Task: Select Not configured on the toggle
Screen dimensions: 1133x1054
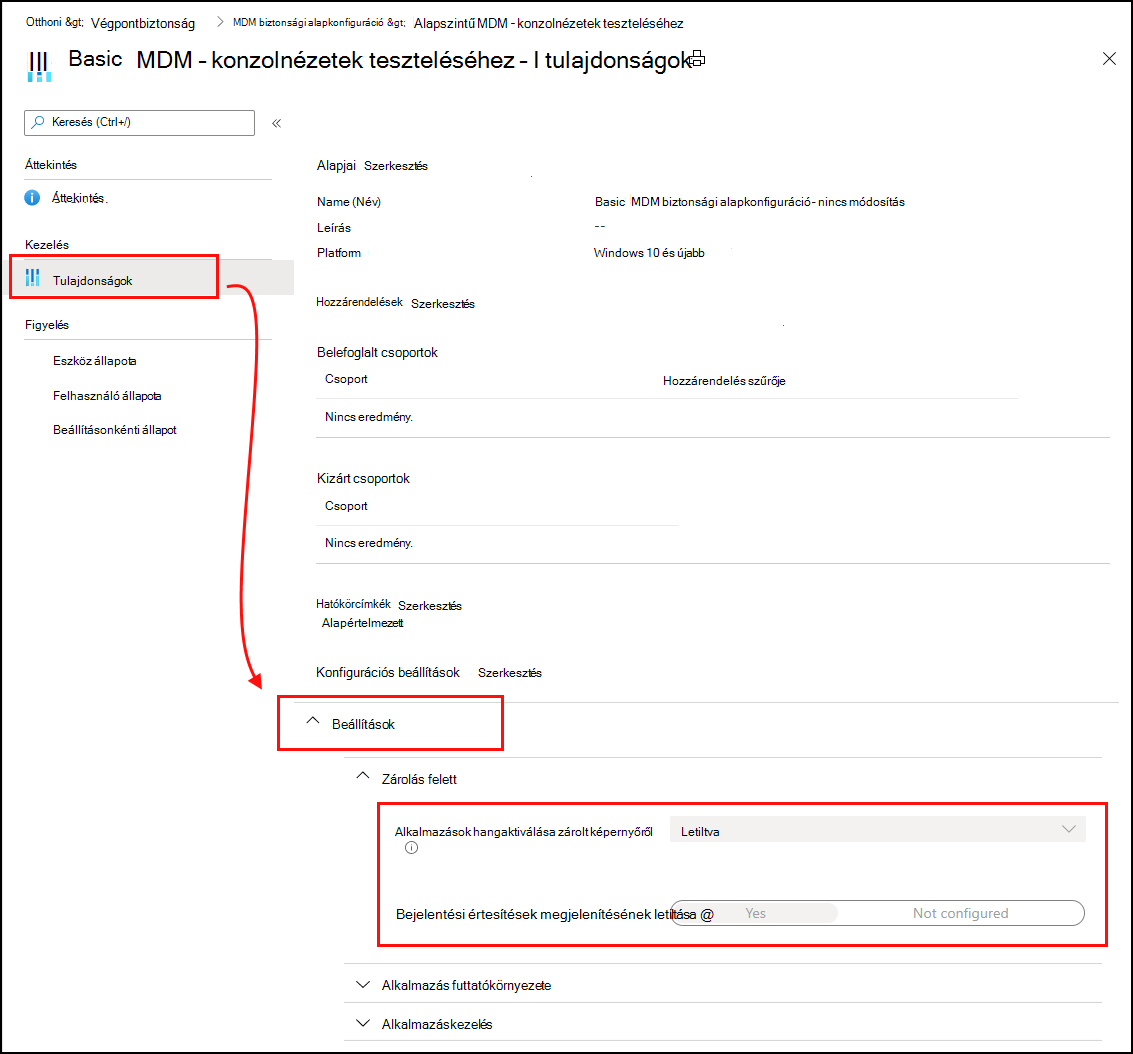Action: [960, 913]
